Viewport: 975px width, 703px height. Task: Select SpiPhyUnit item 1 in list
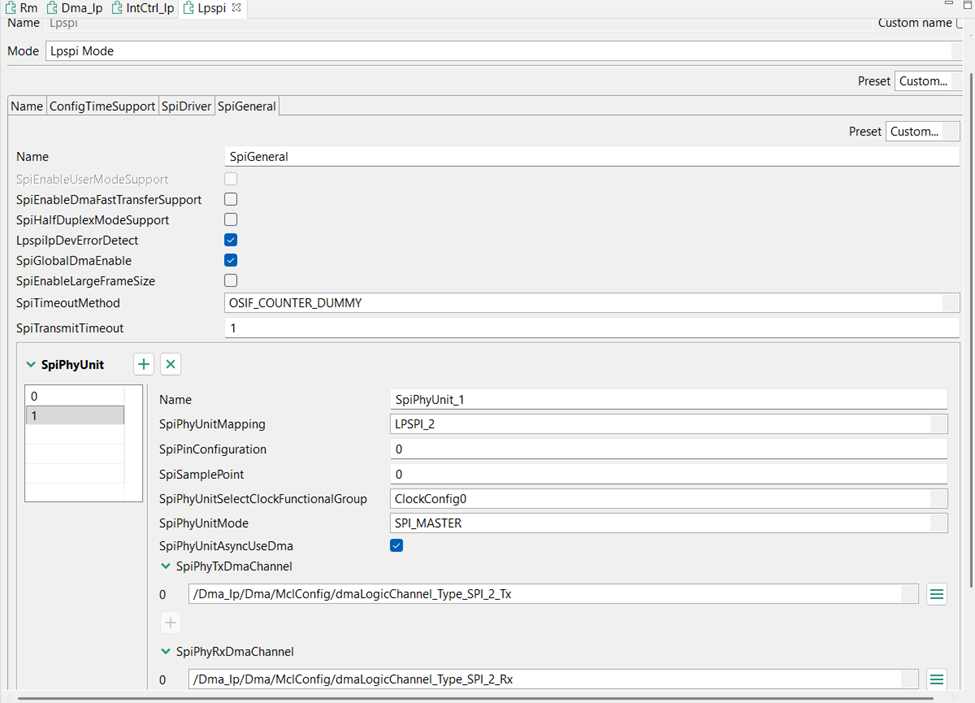coord(75,416)
